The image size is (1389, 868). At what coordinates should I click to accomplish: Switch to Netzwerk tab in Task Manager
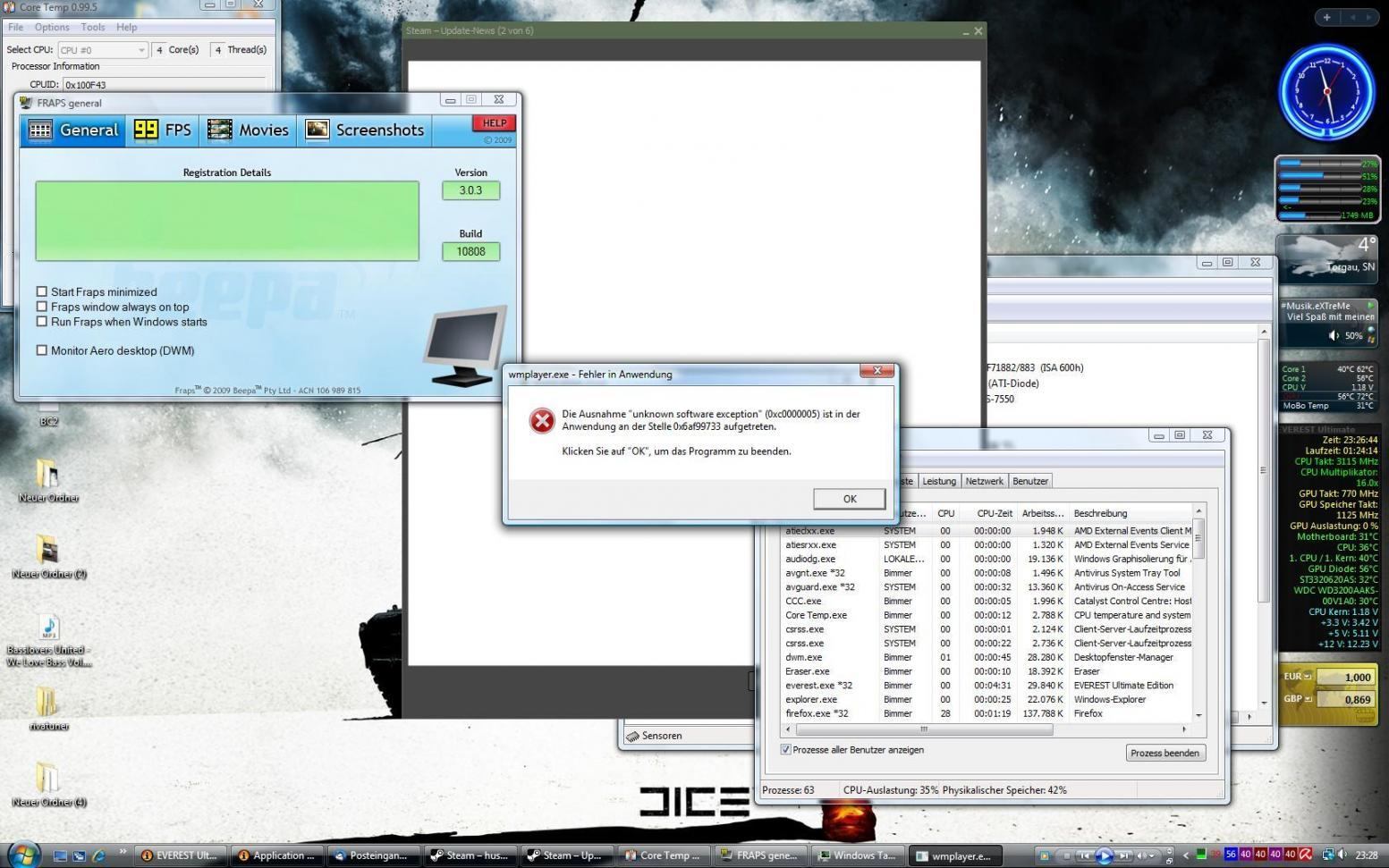[984, 481]
